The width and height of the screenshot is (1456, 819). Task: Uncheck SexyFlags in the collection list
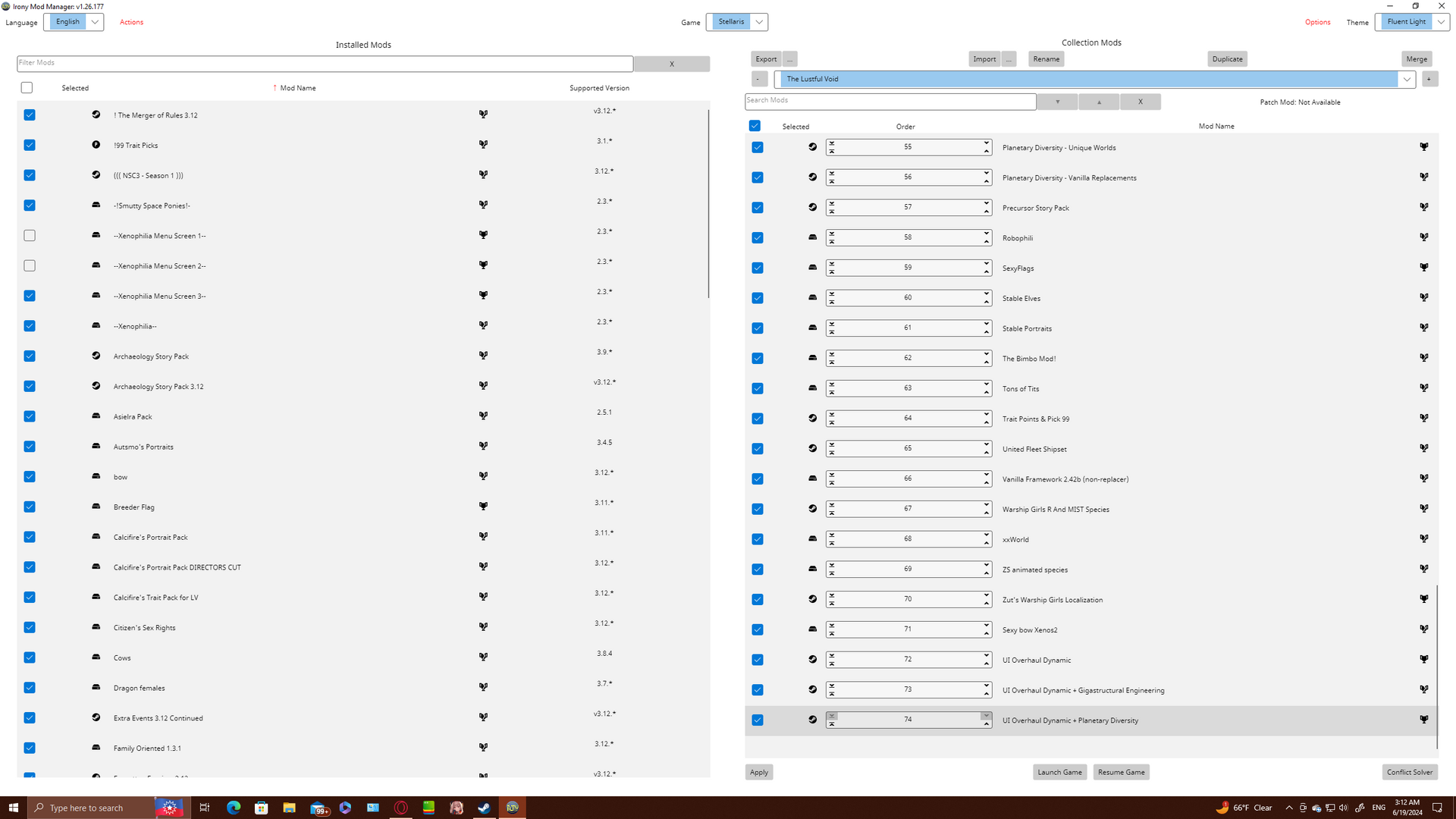tap(758, 268)
